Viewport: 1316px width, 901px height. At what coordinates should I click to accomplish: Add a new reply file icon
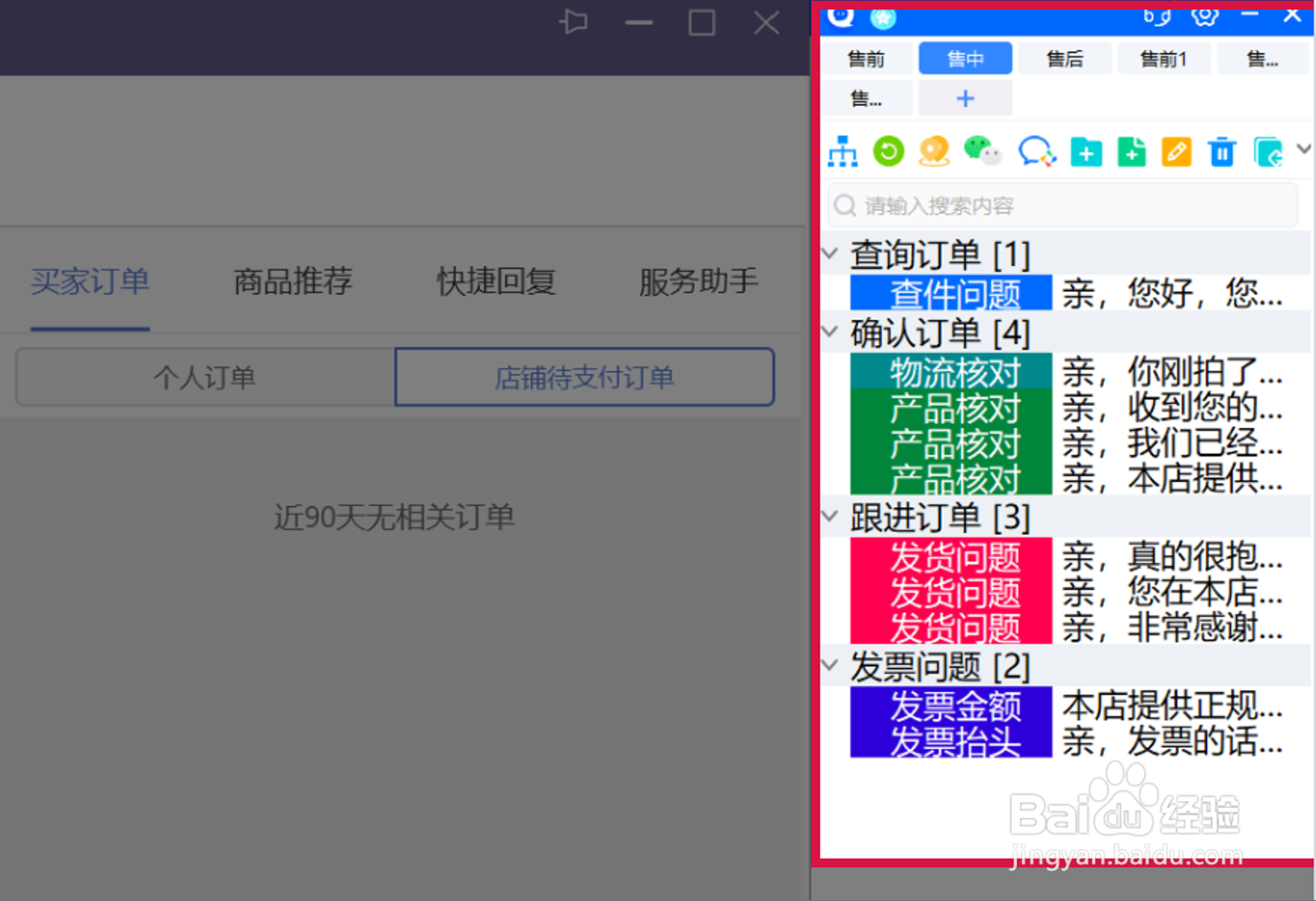click(x=1131, y=153)
